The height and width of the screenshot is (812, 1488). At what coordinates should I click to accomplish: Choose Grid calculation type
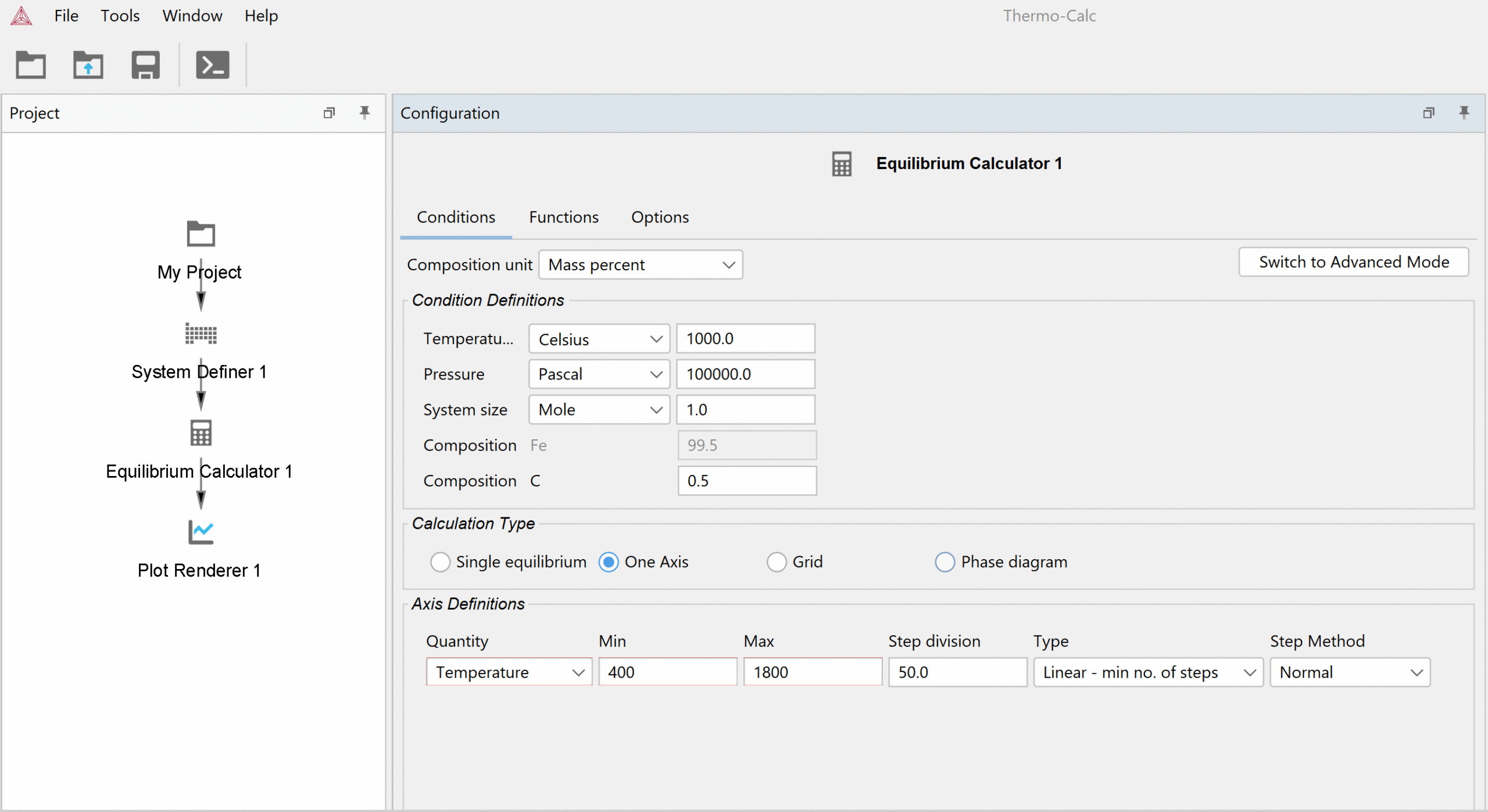click(x=777, y=562)
